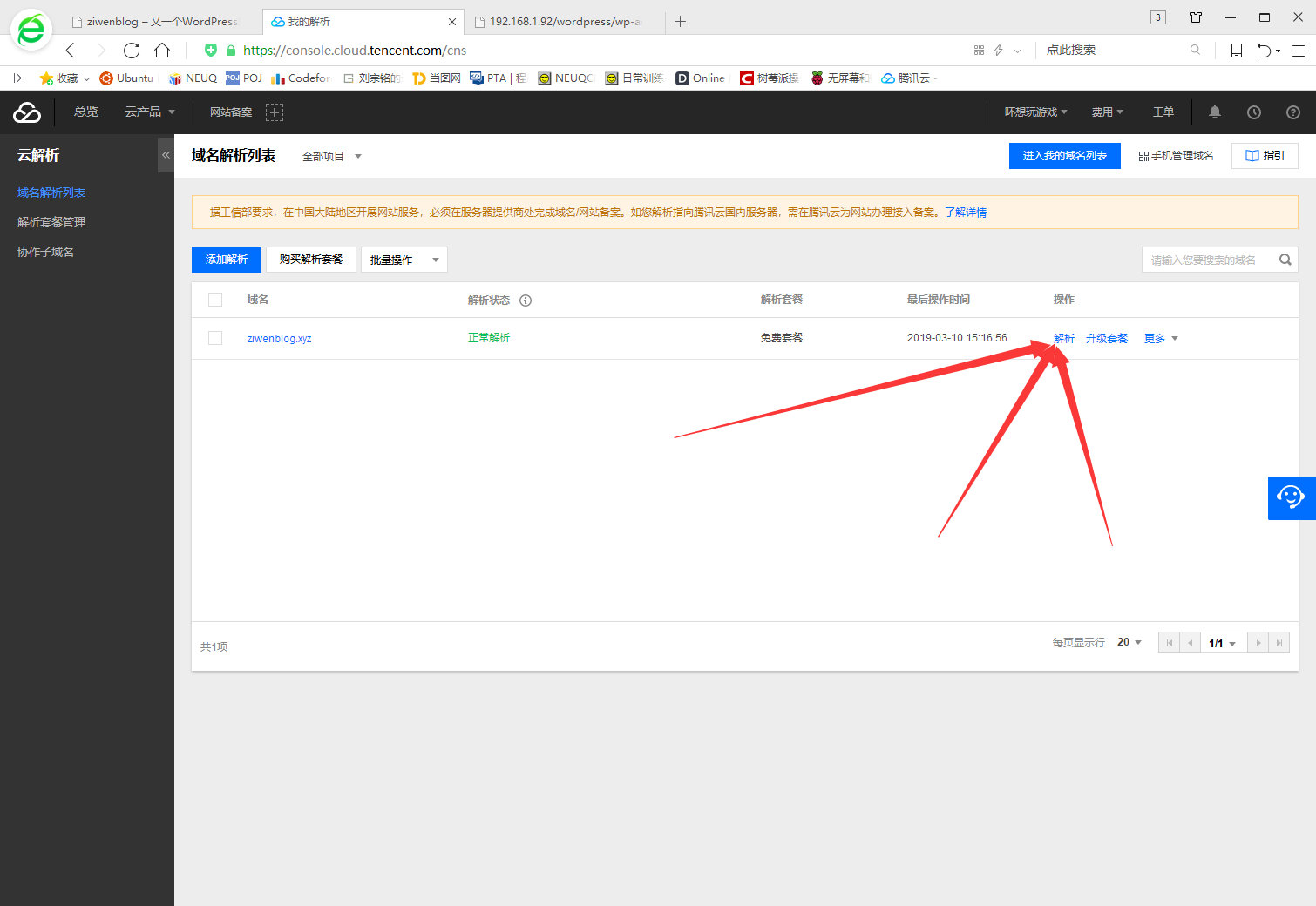
Task: Expand the 收藏 bookmarks dropdown
Action: click(x=64, y=78)
